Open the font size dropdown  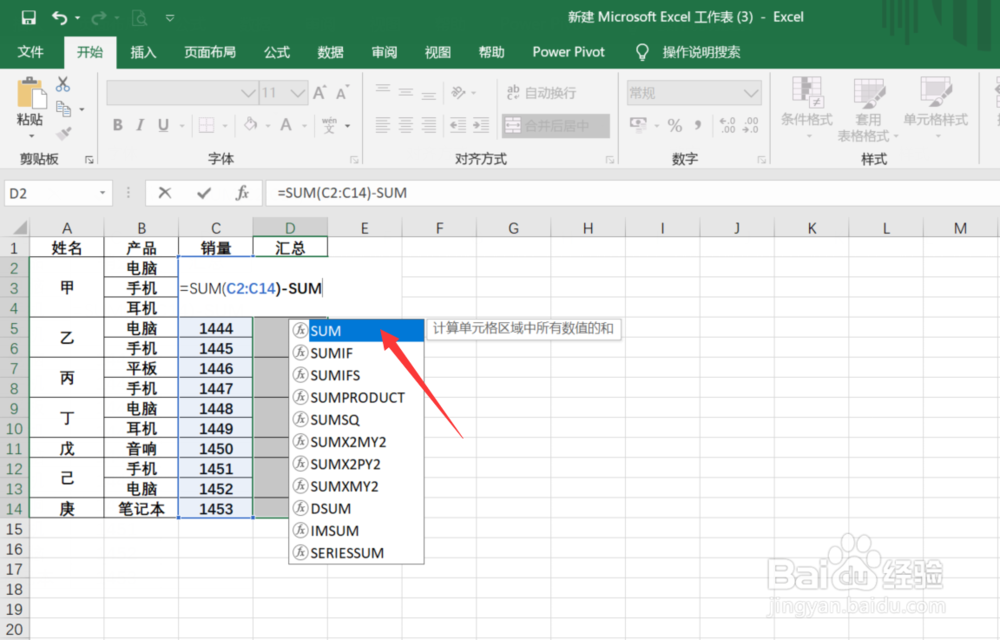click(x=298, y=93)
